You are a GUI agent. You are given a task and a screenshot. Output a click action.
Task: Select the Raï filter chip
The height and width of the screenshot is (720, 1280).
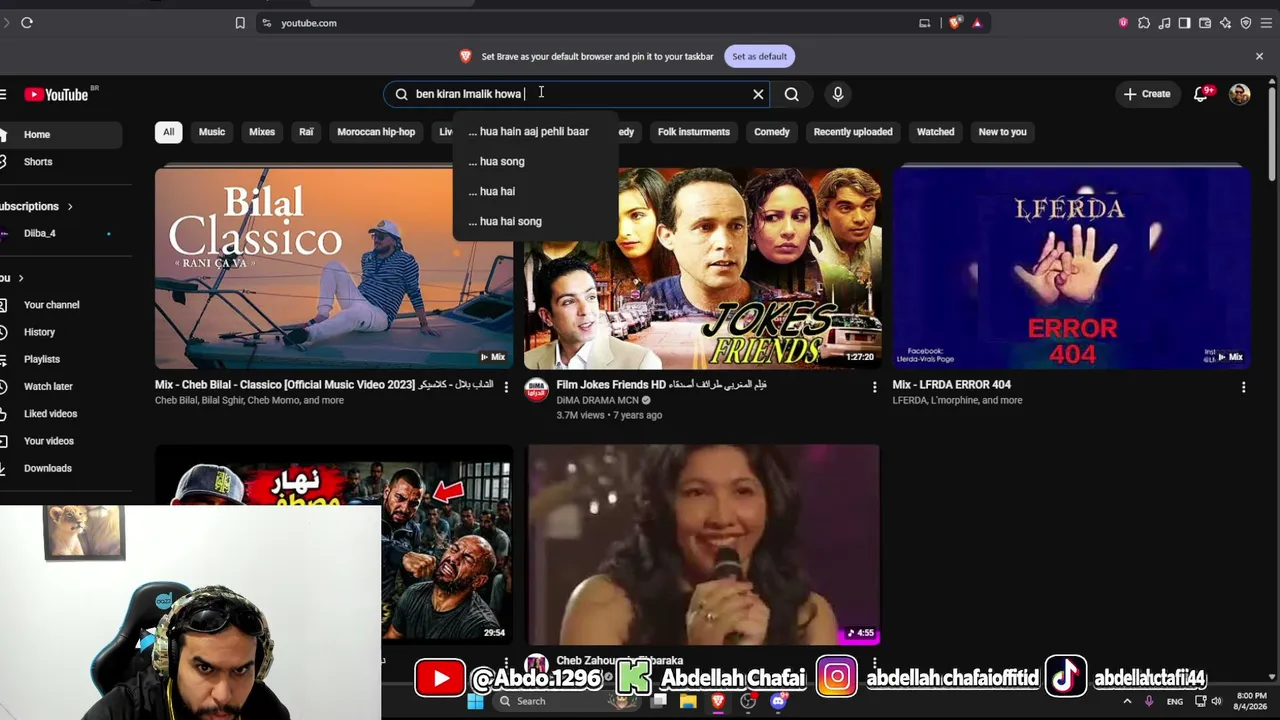(306, 132)
